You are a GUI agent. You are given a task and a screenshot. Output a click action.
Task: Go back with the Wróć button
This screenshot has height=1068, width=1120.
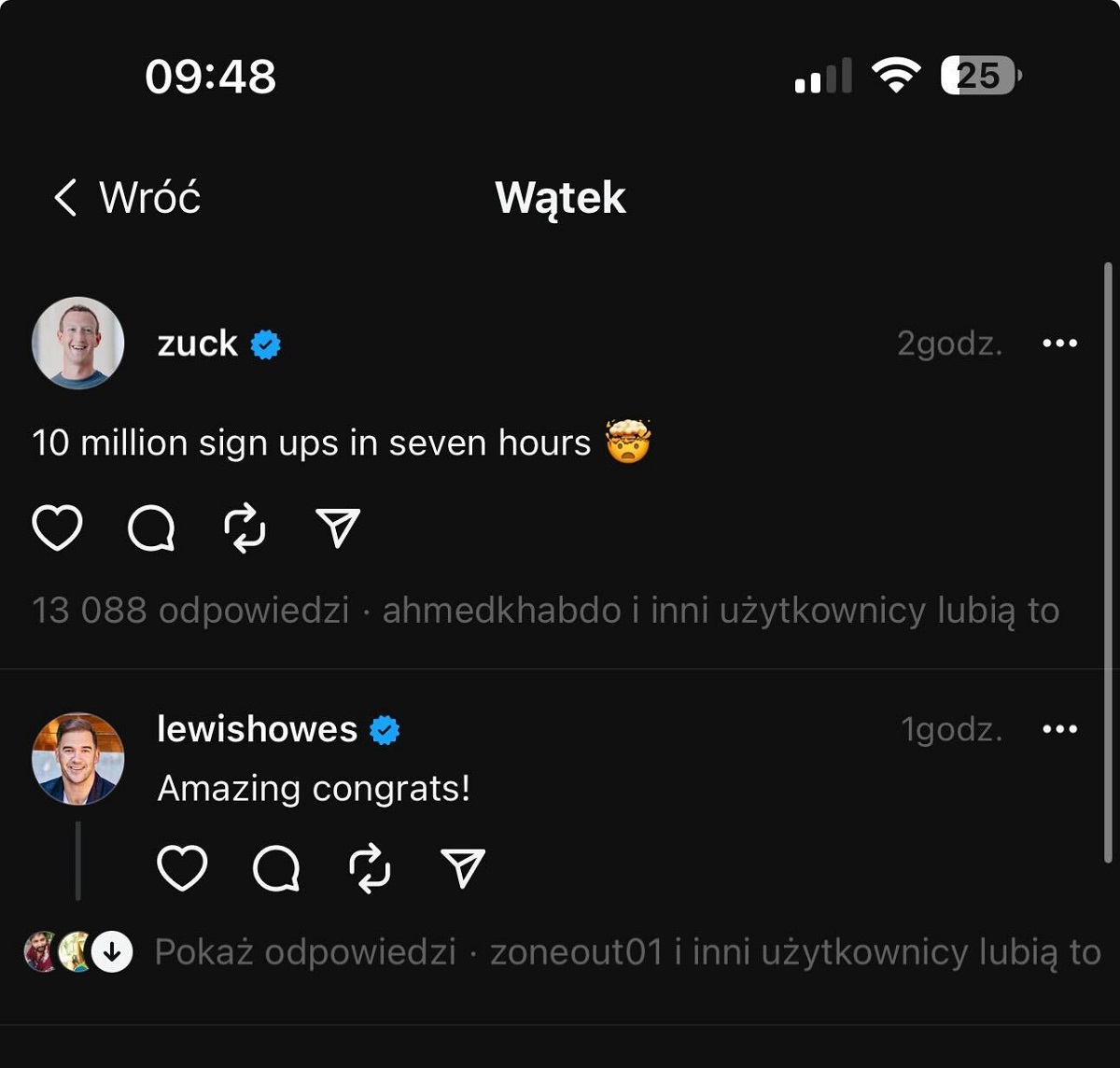point(127,198)
